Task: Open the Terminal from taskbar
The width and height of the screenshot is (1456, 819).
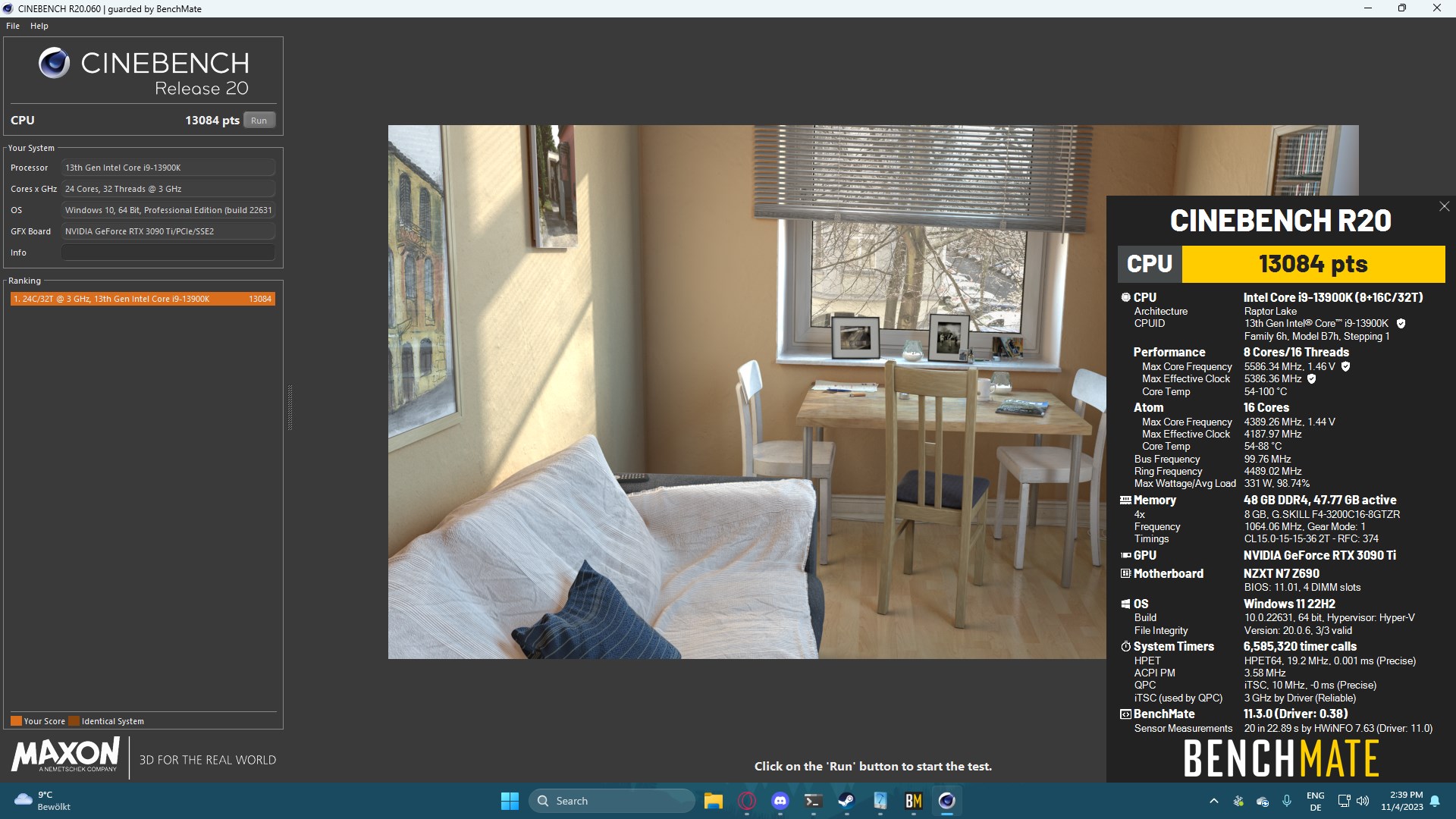Action: click(813, 801)
